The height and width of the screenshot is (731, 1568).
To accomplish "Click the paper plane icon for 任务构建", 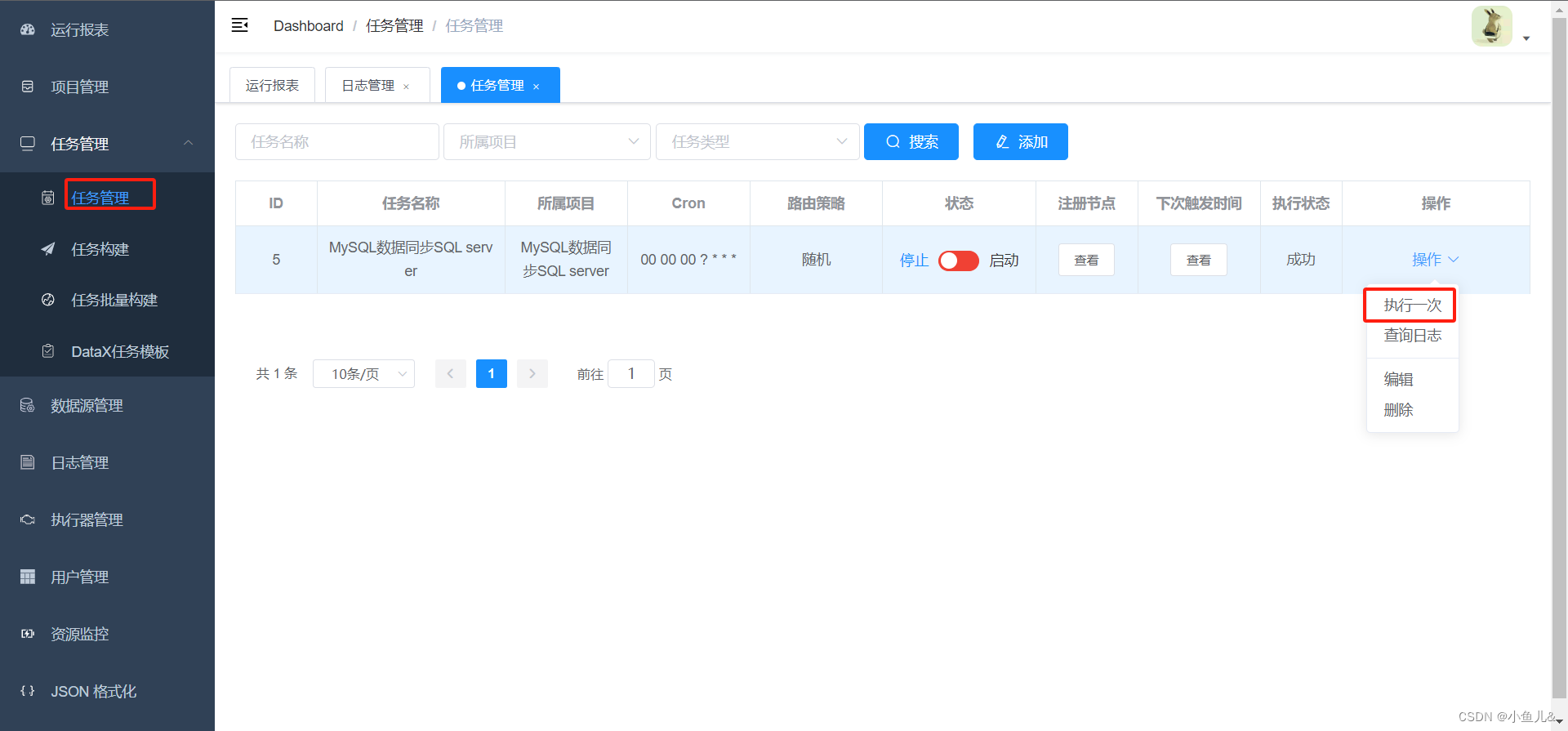I will point(48,249).
